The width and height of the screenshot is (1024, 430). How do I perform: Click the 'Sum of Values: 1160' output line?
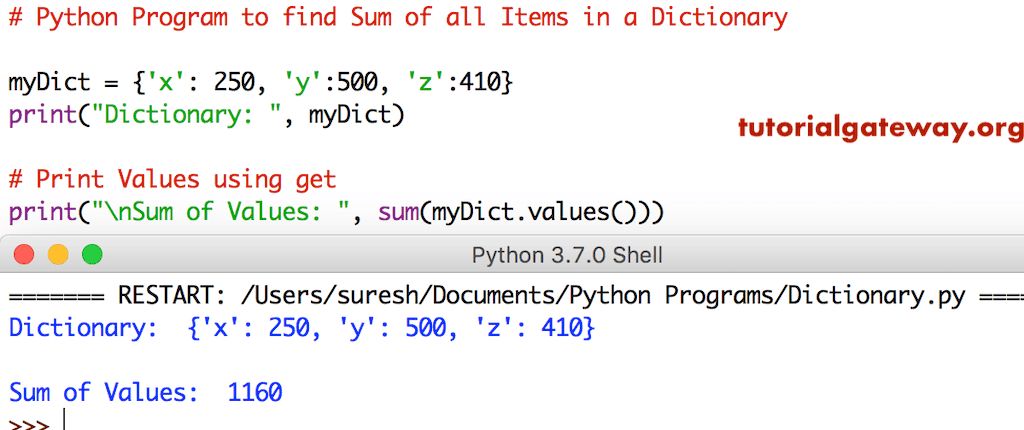(146, 392)
